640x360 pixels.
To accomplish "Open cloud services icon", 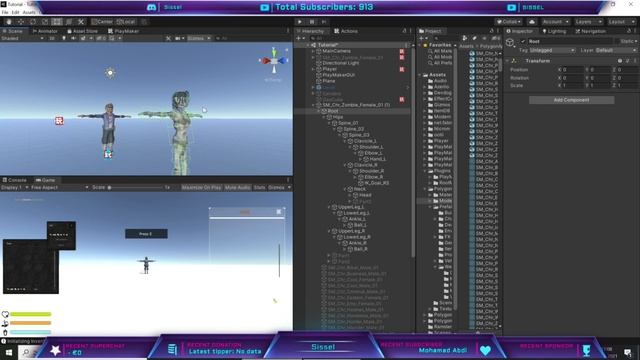I will [532, 22].
